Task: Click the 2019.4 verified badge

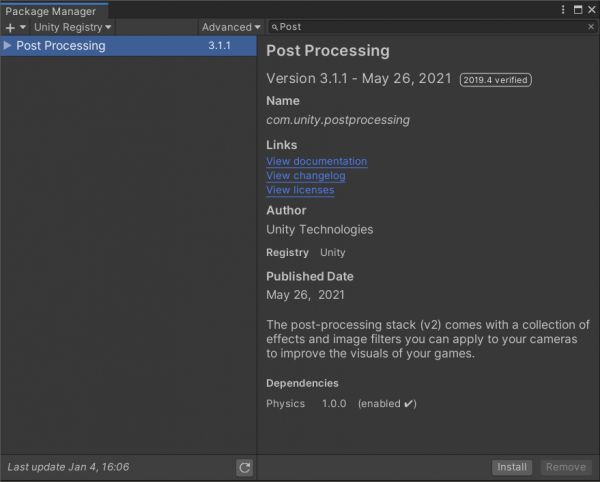Action: coord(495,80)
